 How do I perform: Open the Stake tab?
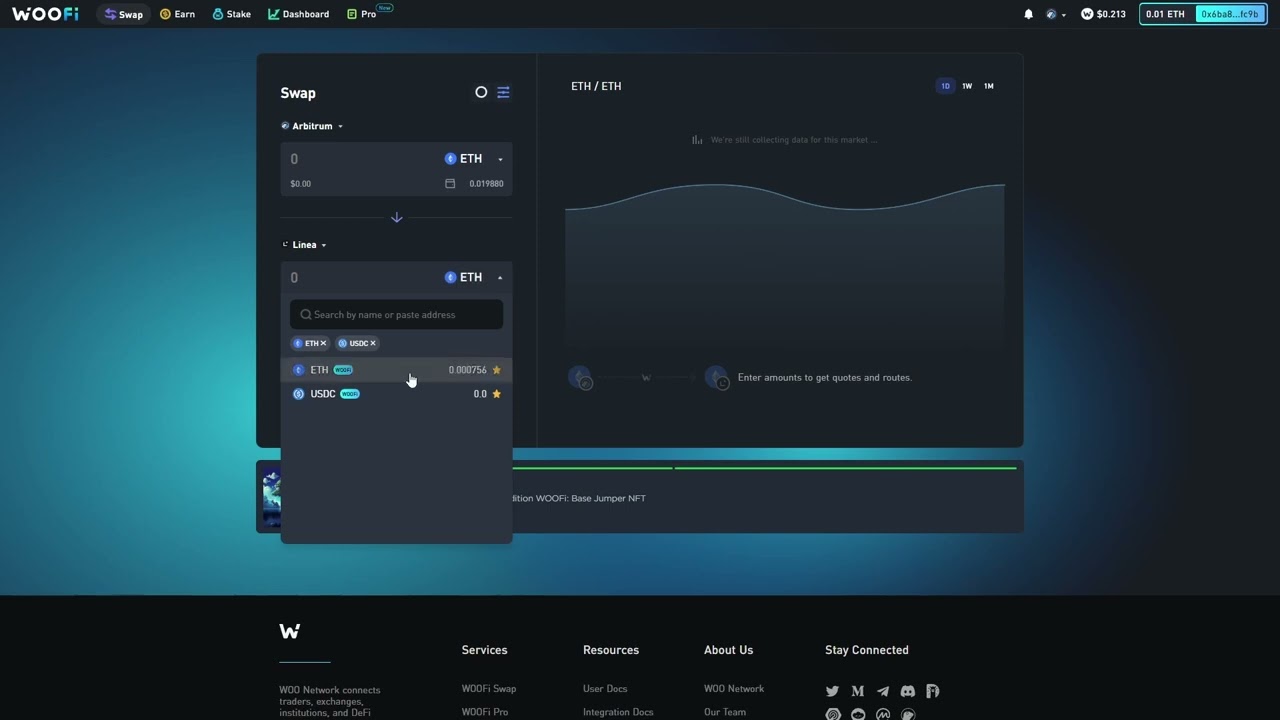pos(231,14)
